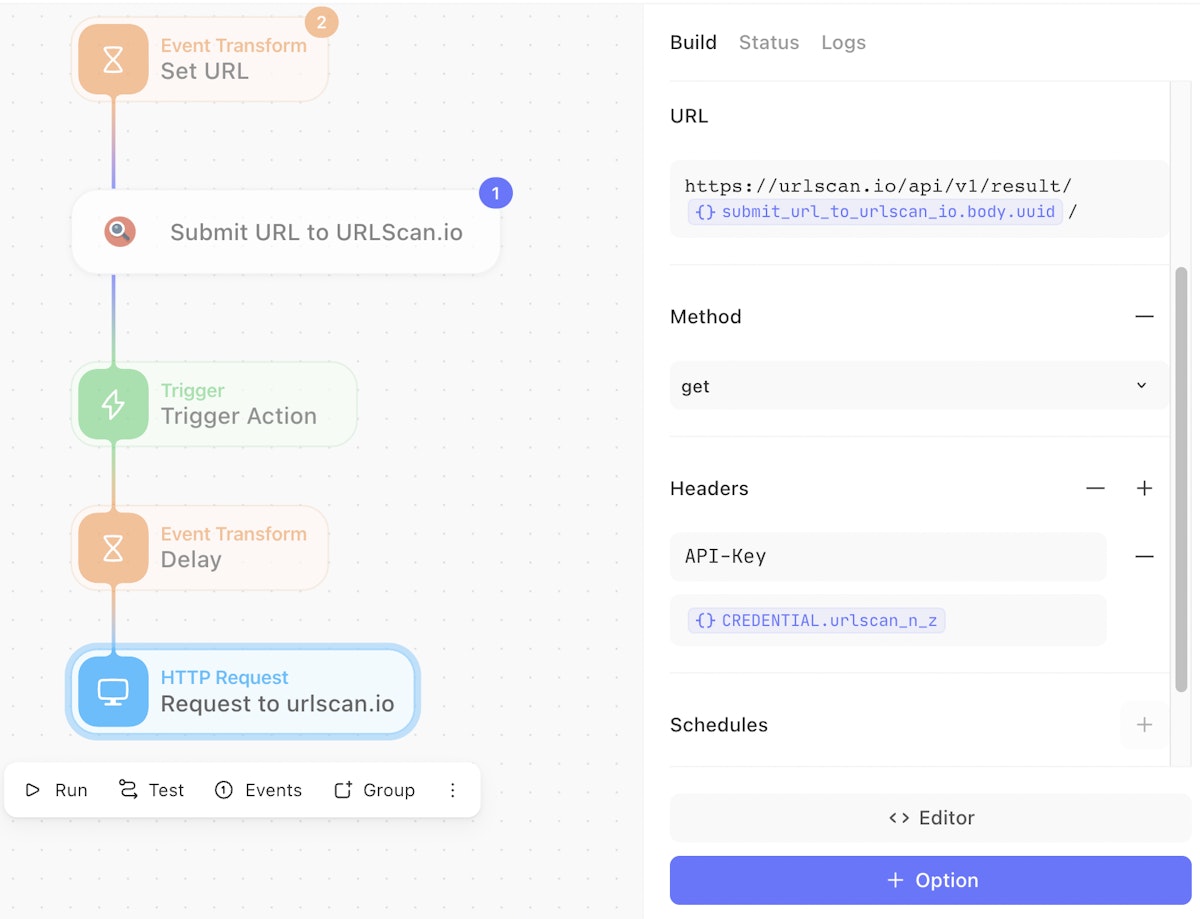Click the Set URL hourglass icon
The width and height of the screenshot is (1200, 919).
point(113,59)
